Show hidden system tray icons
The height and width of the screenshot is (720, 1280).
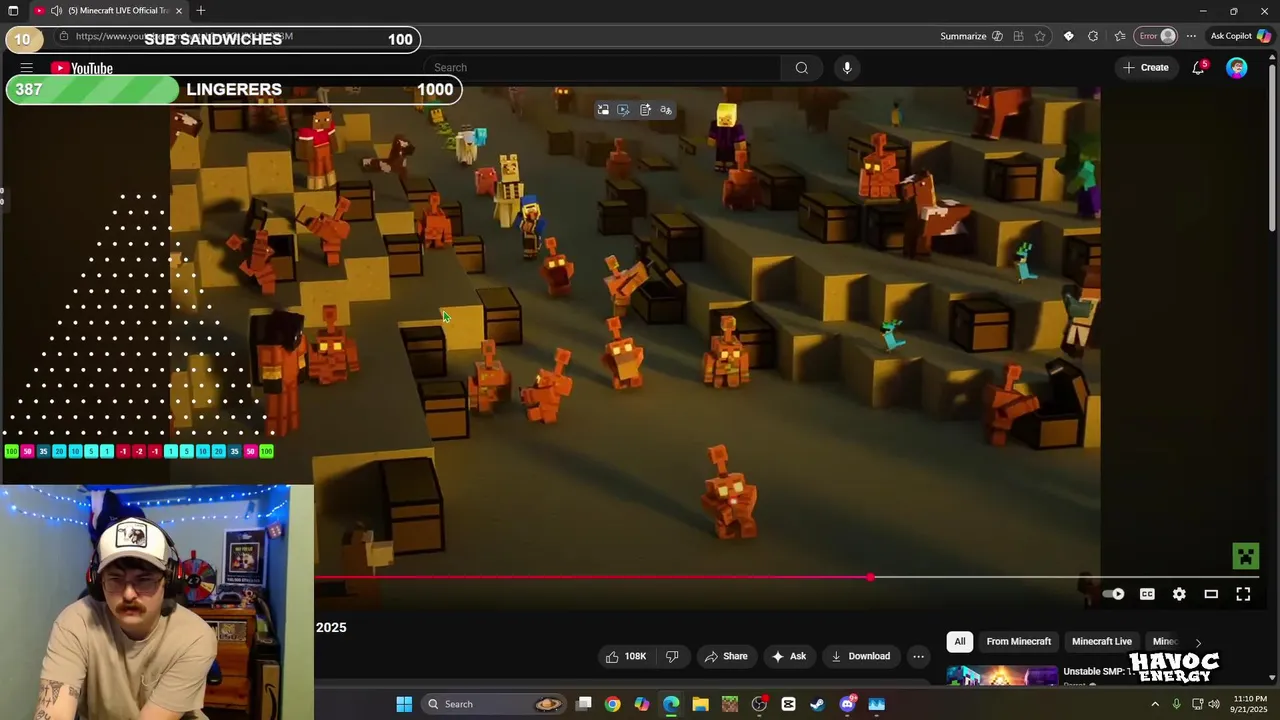(x=1155, y=704)
